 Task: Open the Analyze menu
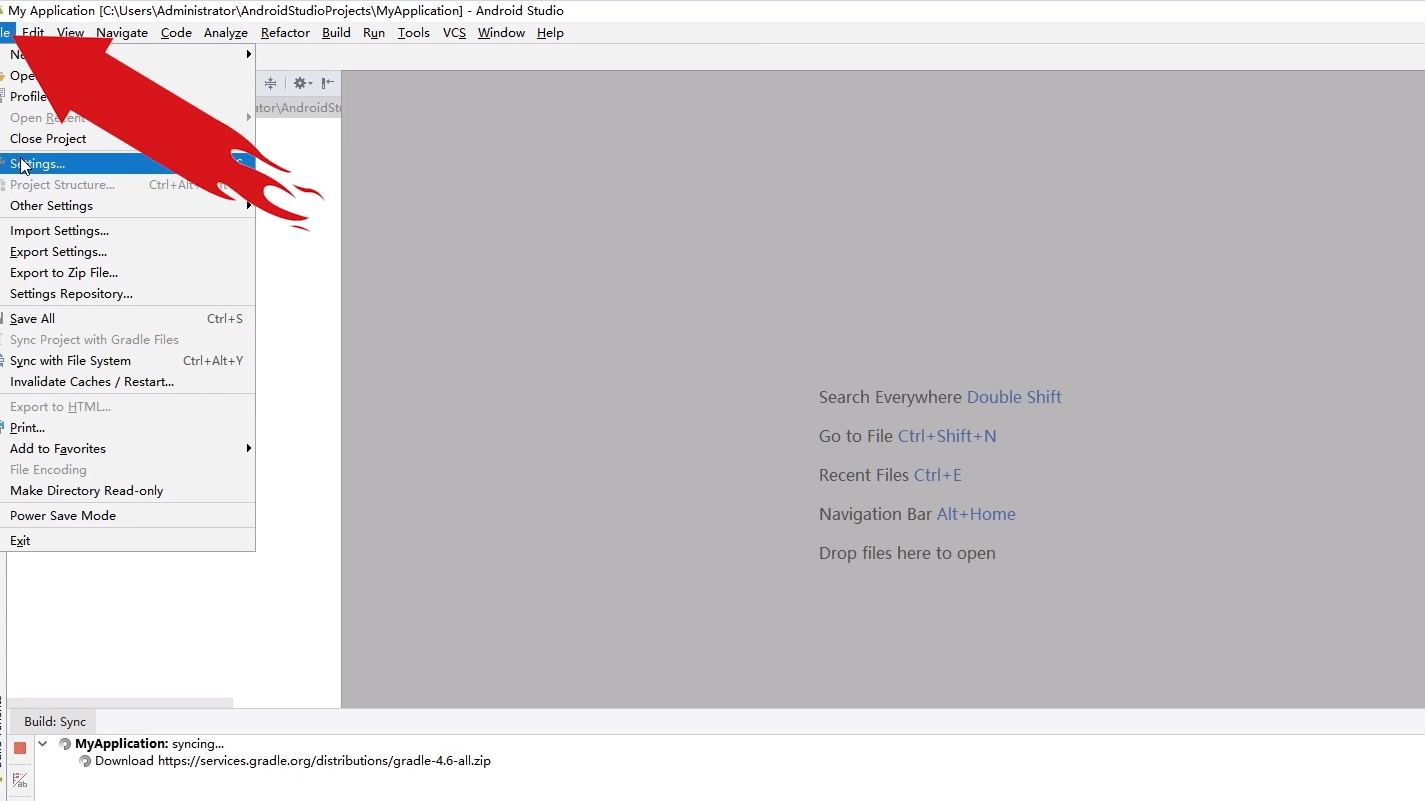click(x=226, y=33)
